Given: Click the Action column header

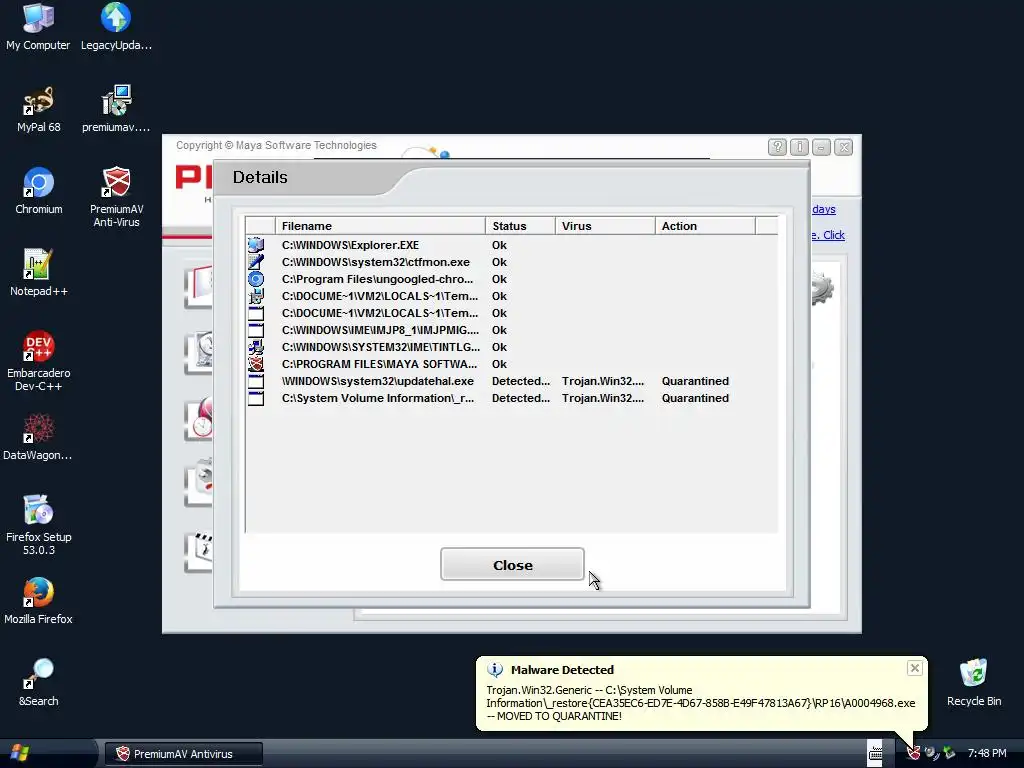Looking at the screenshot, I should (705, 226).
